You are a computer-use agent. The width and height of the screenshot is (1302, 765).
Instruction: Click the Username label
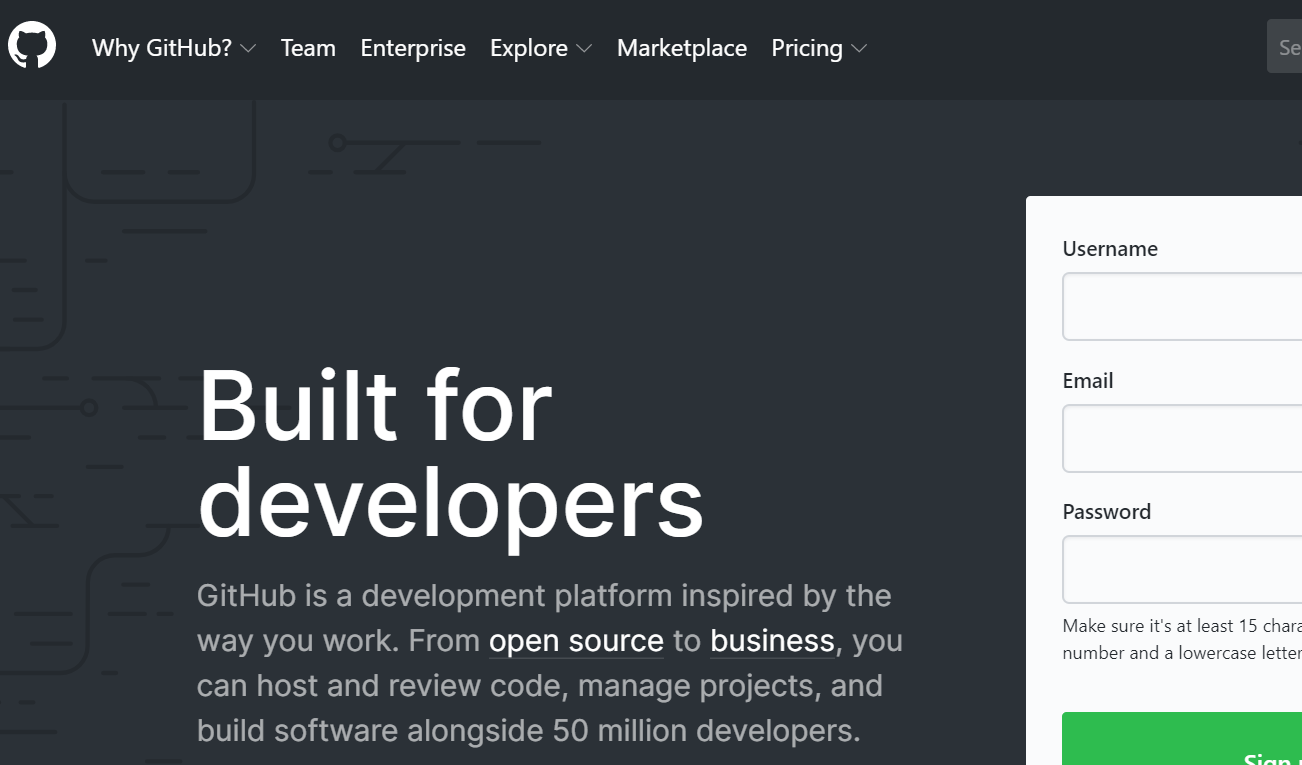[1110, 249]
